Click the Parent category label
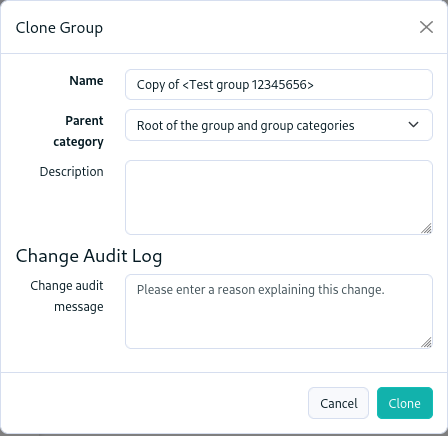 click(x=79, y=131)
